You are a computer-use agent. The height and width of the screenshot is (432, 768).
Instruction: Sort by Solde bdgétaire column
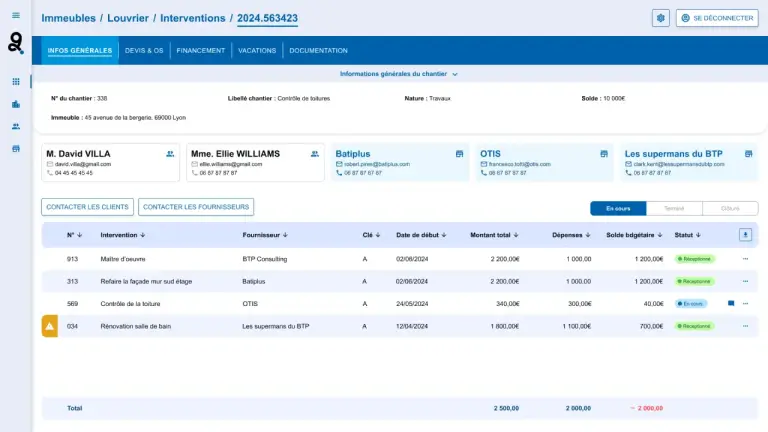(634, 235)
